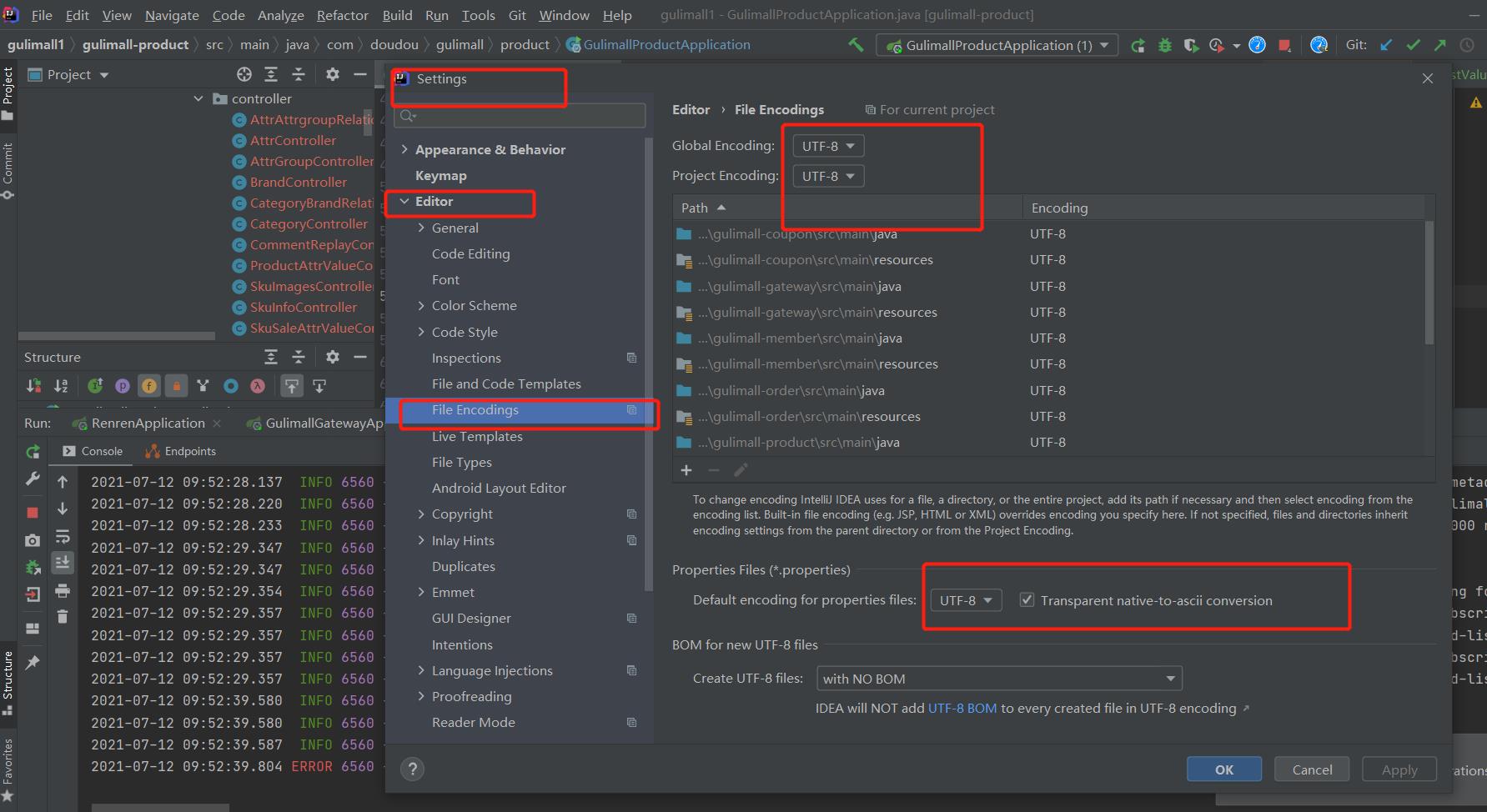Click the profiler run icon with clock
This screenshot has width=1487, height=812.
point(1218,45)
